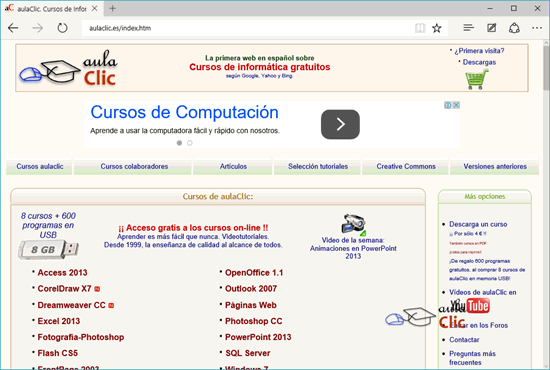Open the SQL Server course

click(248, 353)
